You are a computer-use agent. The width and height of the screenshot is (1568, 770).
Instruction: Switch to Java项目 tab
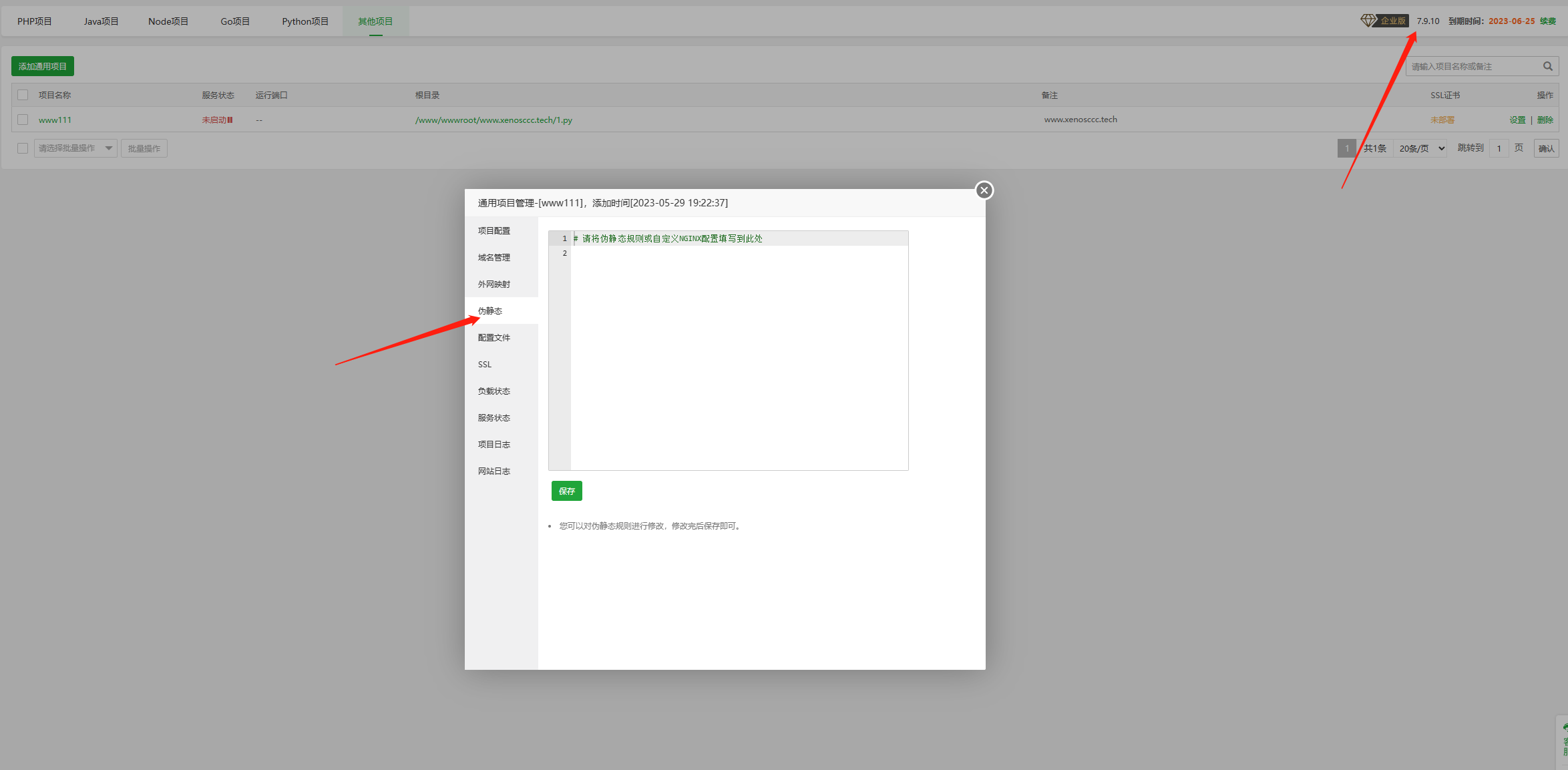(102, 21)
